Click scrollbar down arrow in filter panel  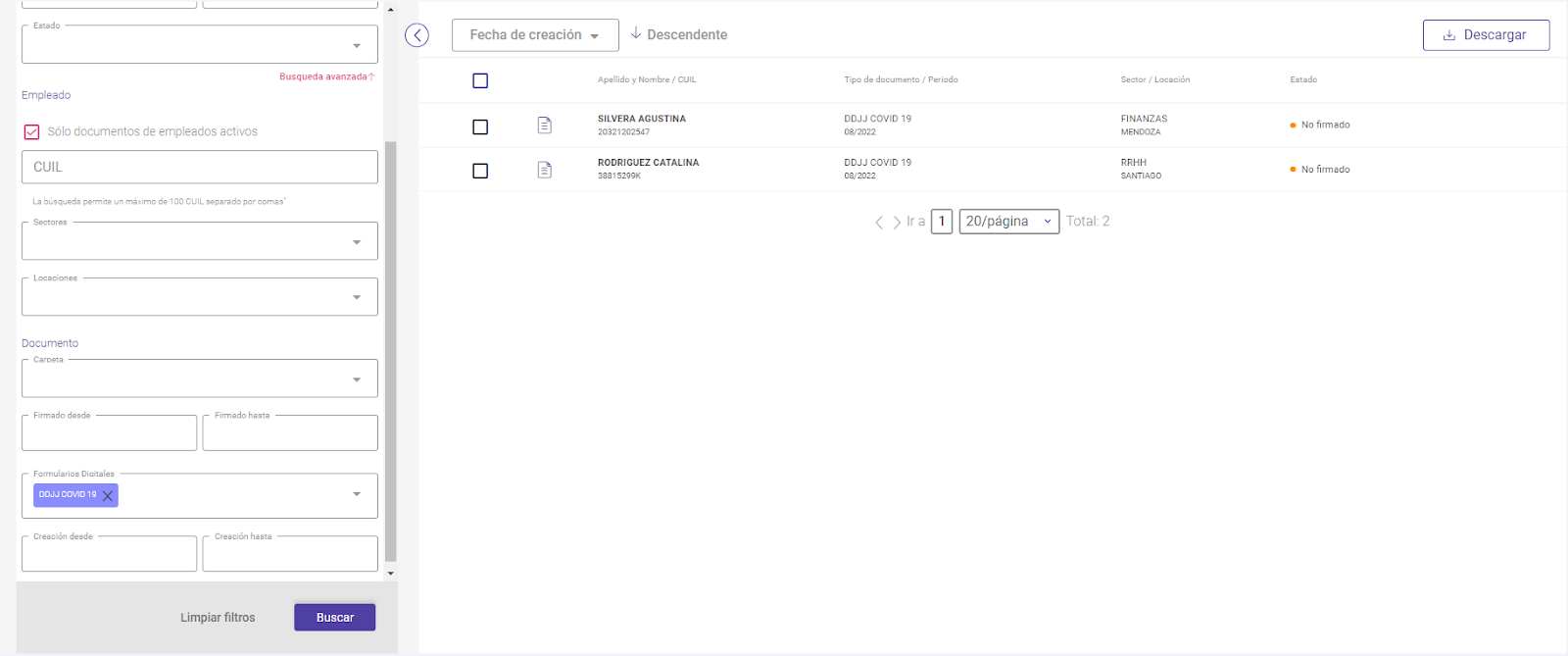click(x=391, y=574)
